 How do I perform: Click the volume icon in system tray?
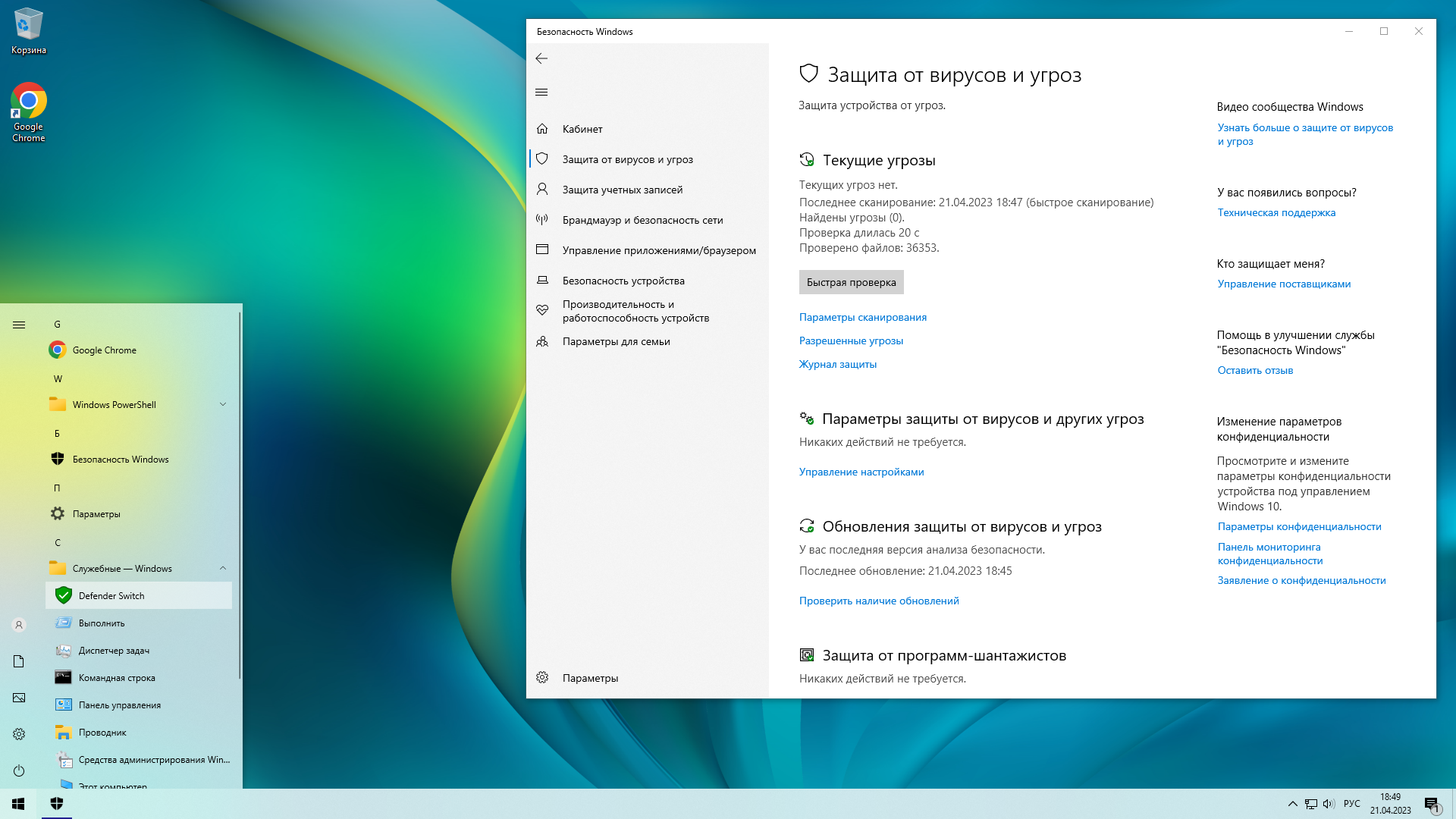click(x=1329, y=804)
